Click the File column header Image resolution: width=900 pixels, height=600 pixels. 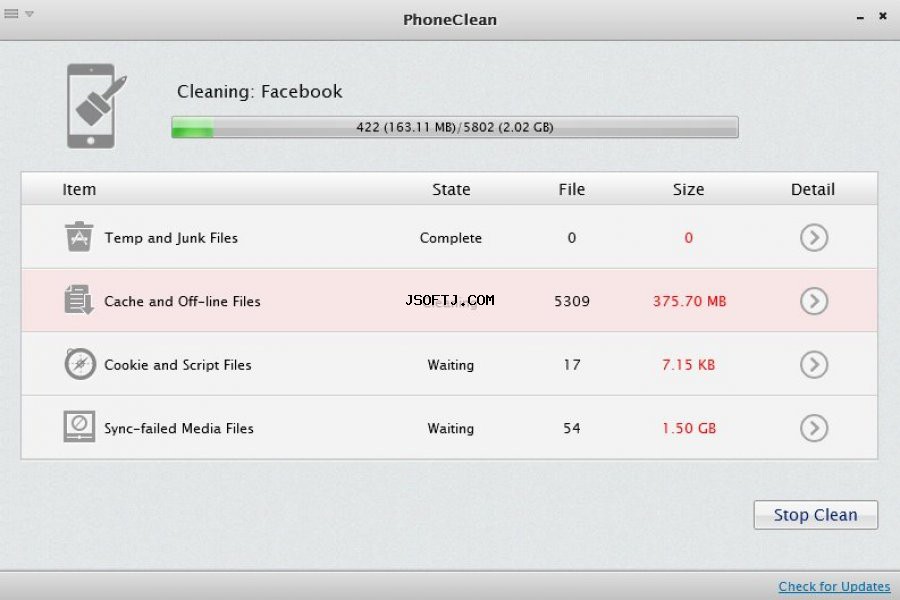tap(572, 189)
